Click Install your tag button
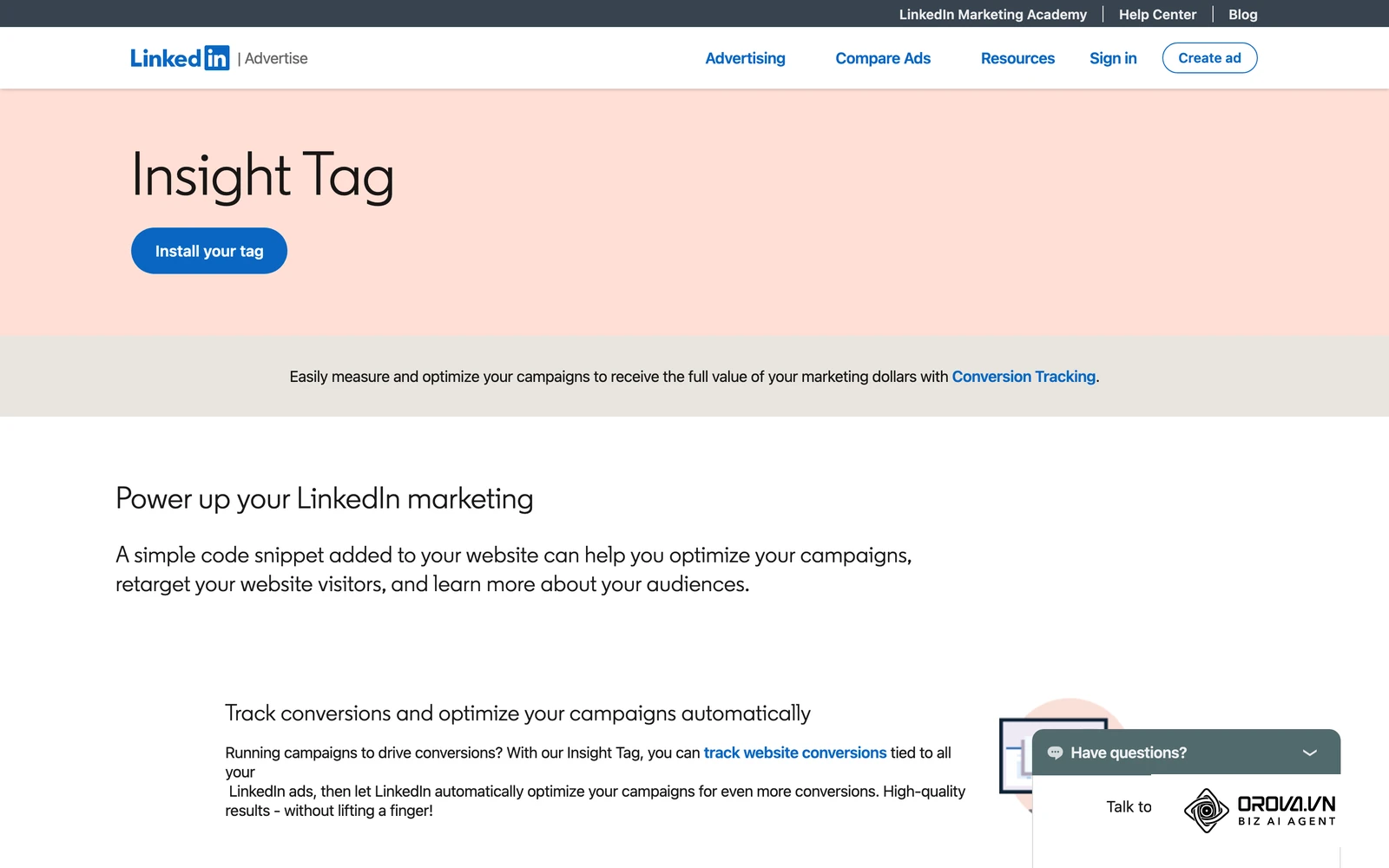1389x868 pixels. click(x=209, y=251)
